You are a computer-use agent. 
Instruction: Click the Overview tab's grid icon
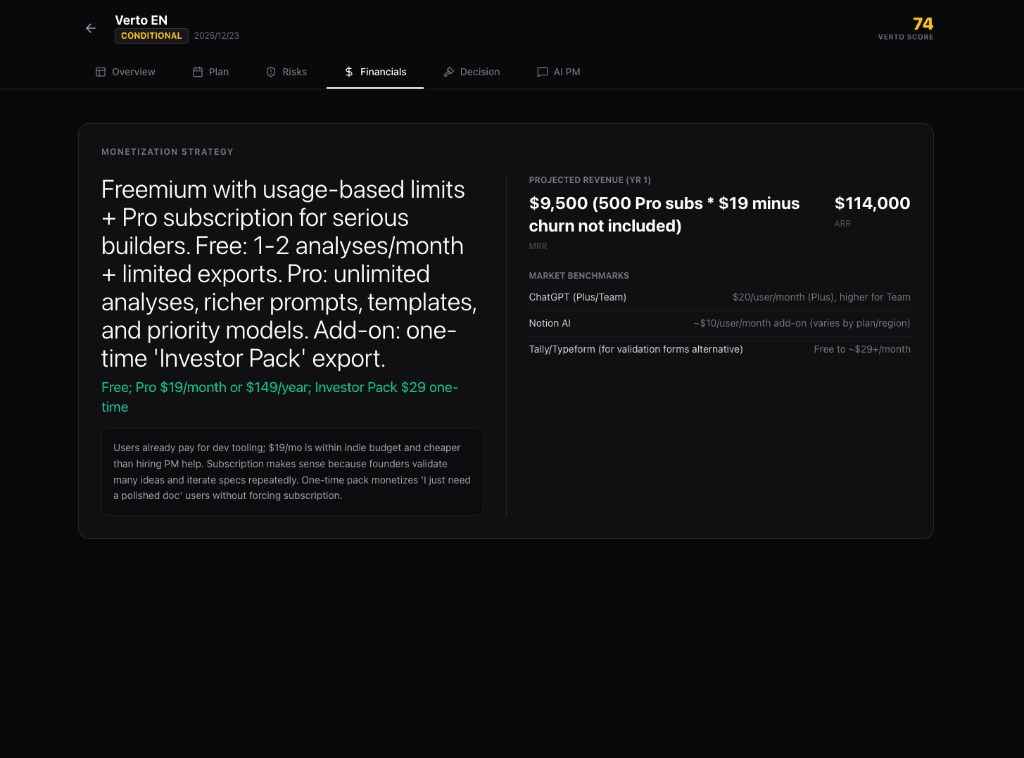[x=100, y=72]
